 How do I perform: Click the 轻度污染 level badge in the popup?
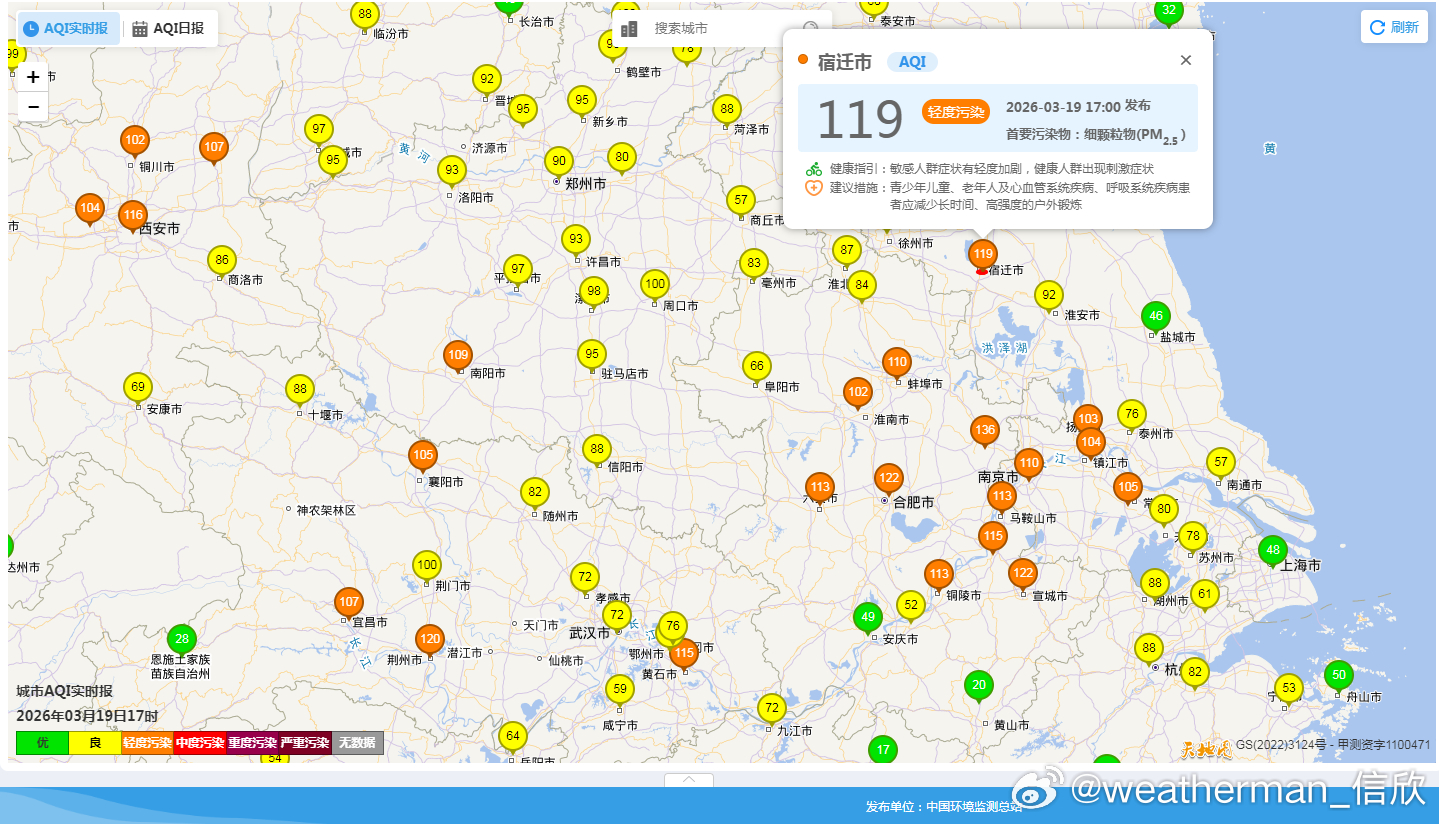coord(955,111)
